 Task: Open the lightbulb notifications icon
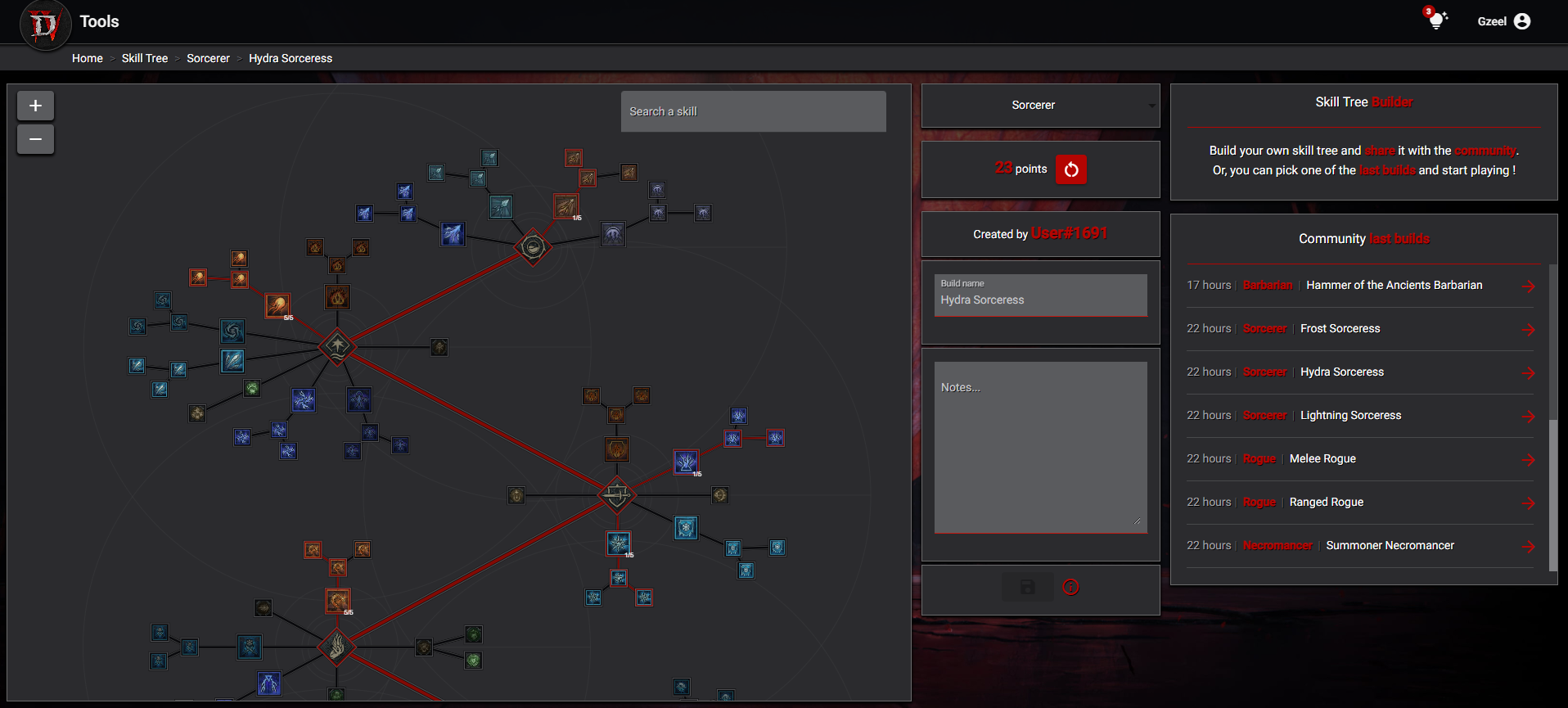[1436, 20]
